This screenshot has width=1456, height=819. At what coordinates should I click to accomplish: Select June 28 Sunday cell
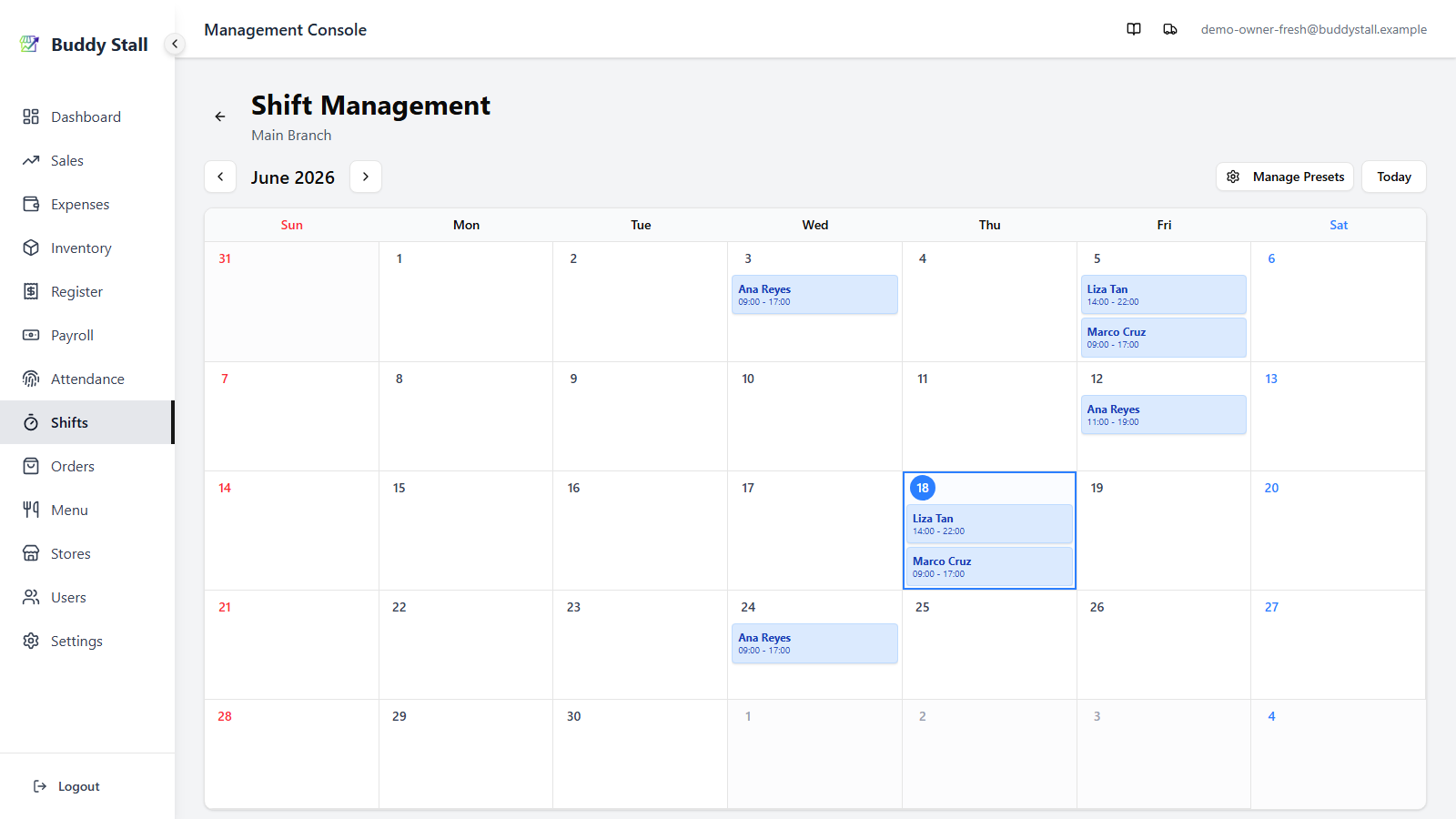tap(291, 753)
